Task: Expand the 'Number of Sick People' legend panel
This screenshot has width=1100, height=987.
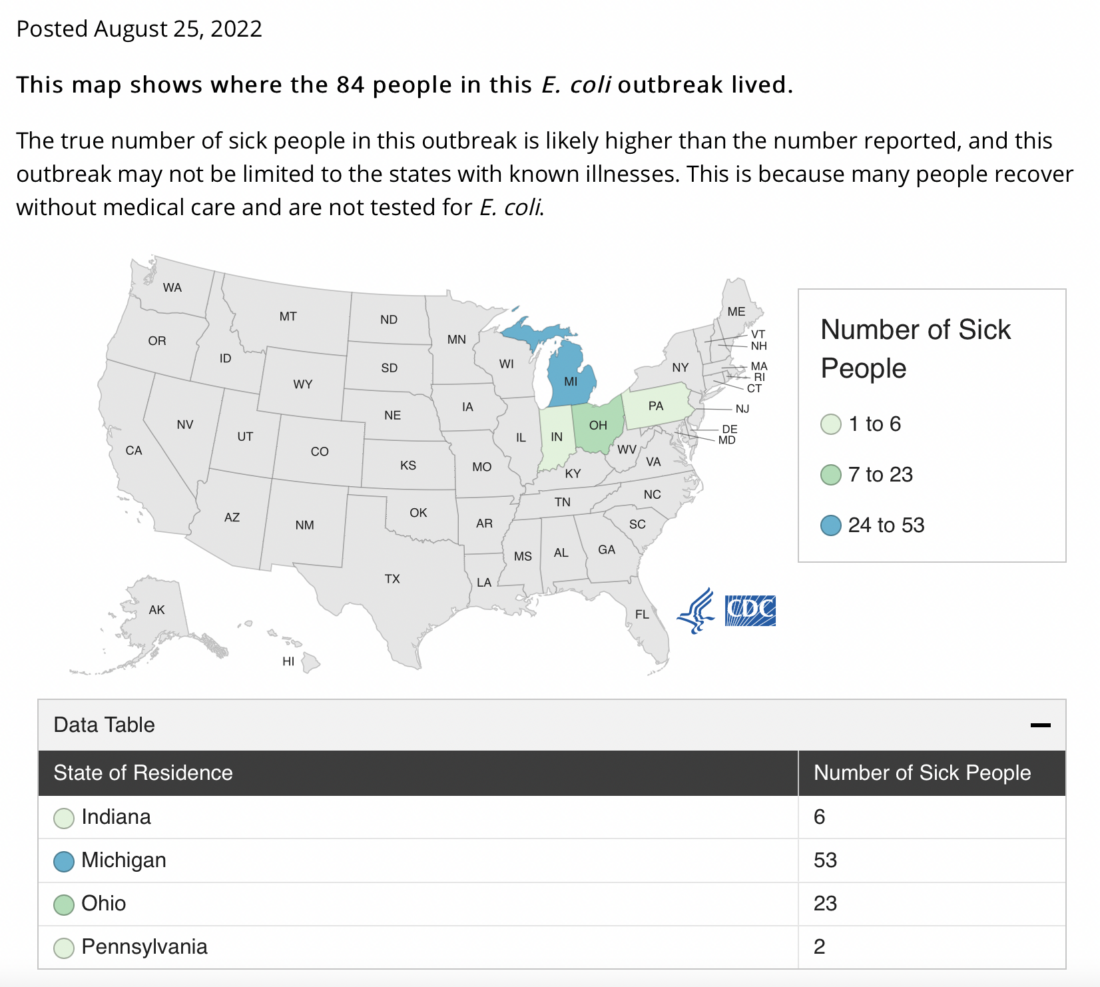Action: tap(915, 349)
